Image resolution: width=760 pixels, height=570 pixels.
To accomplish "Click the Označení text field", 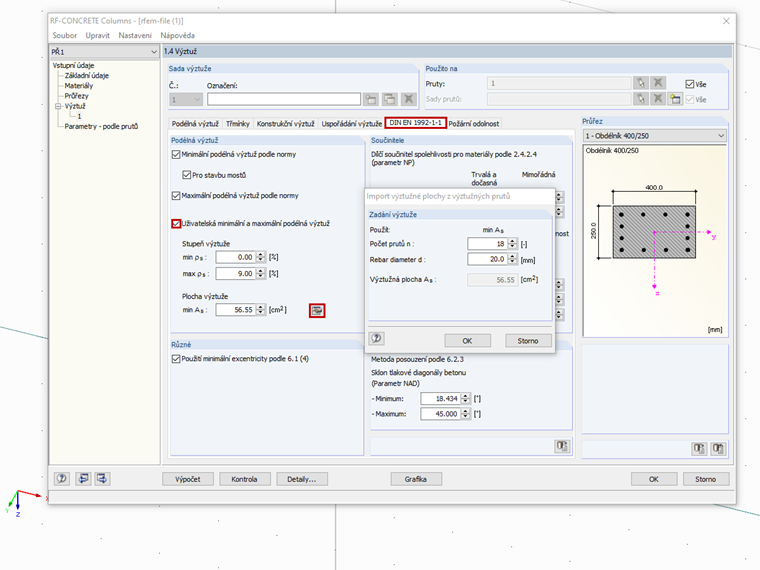I will click(x=284, y=99).
